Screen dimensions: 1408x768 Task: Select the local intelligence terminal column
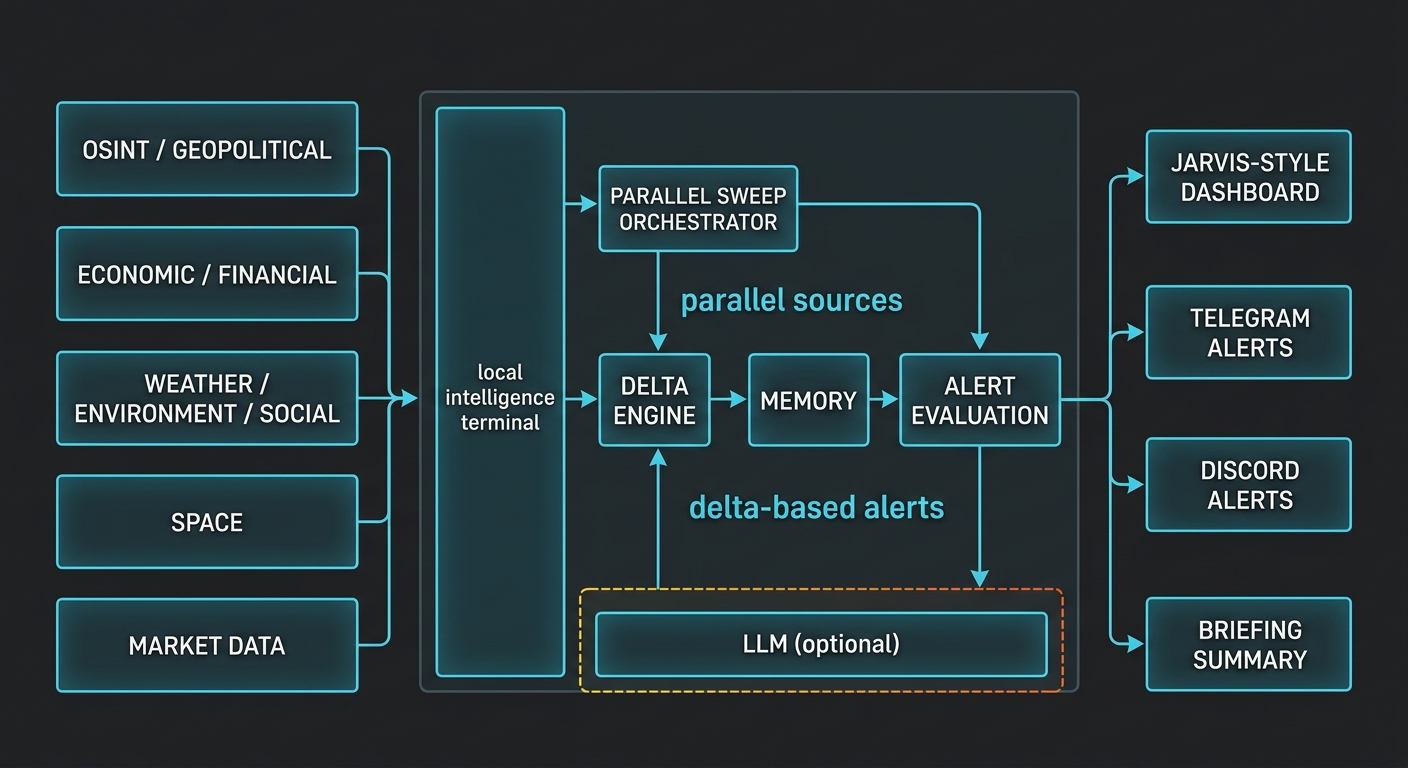500,392
